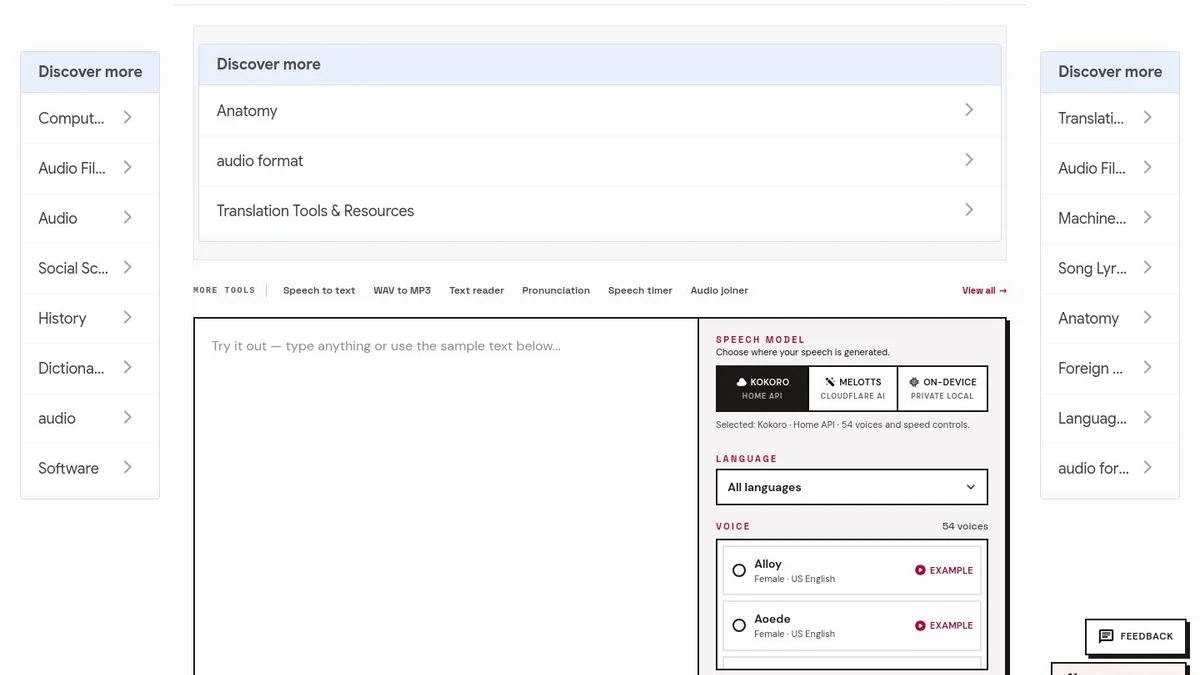1200x675 pixels.
Task: Open the Speech to text tool
Action: click(319, 290)
